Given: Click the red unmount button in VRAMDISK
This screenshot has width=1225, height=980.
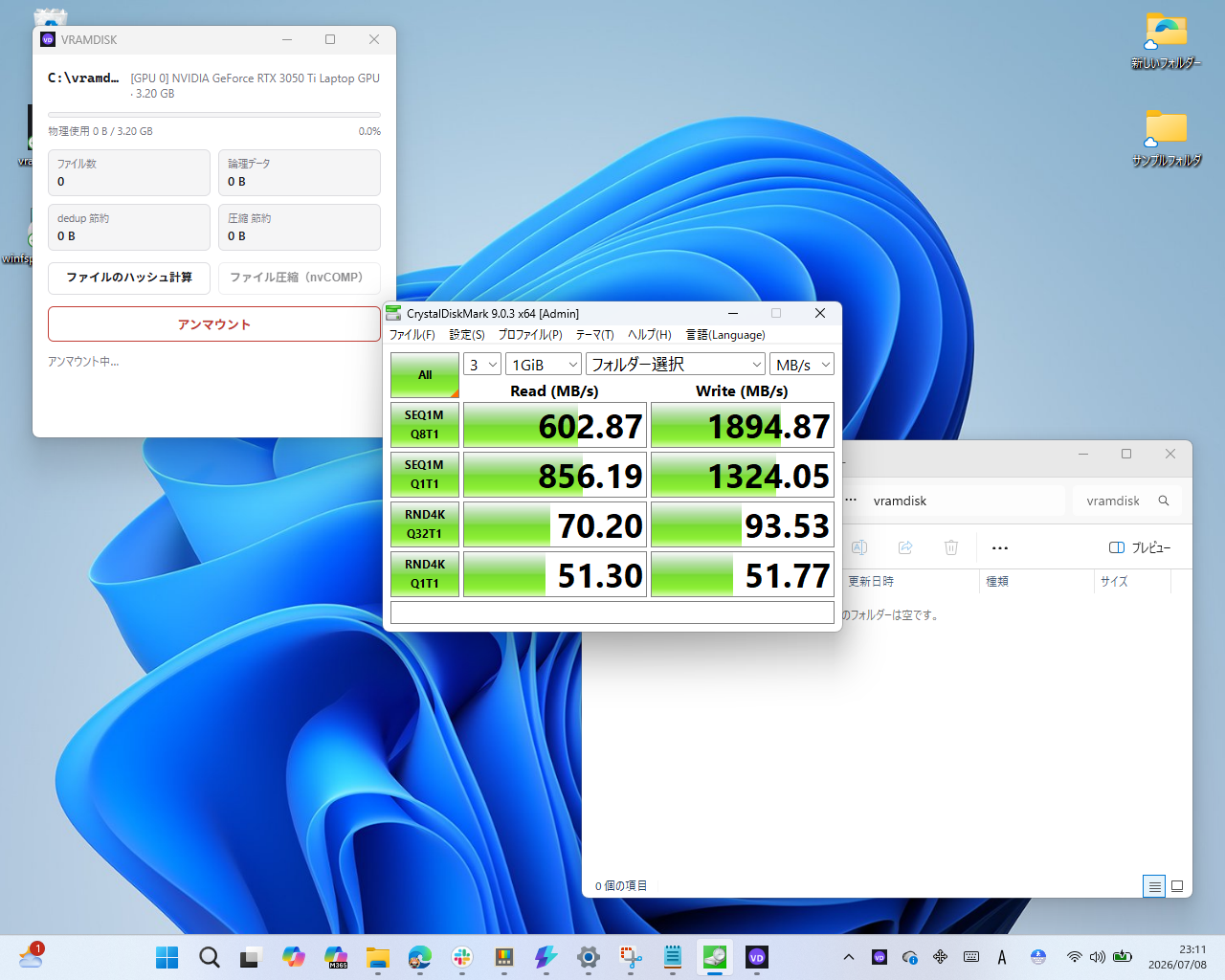Looking at the screenshot, I should point(214,324).
